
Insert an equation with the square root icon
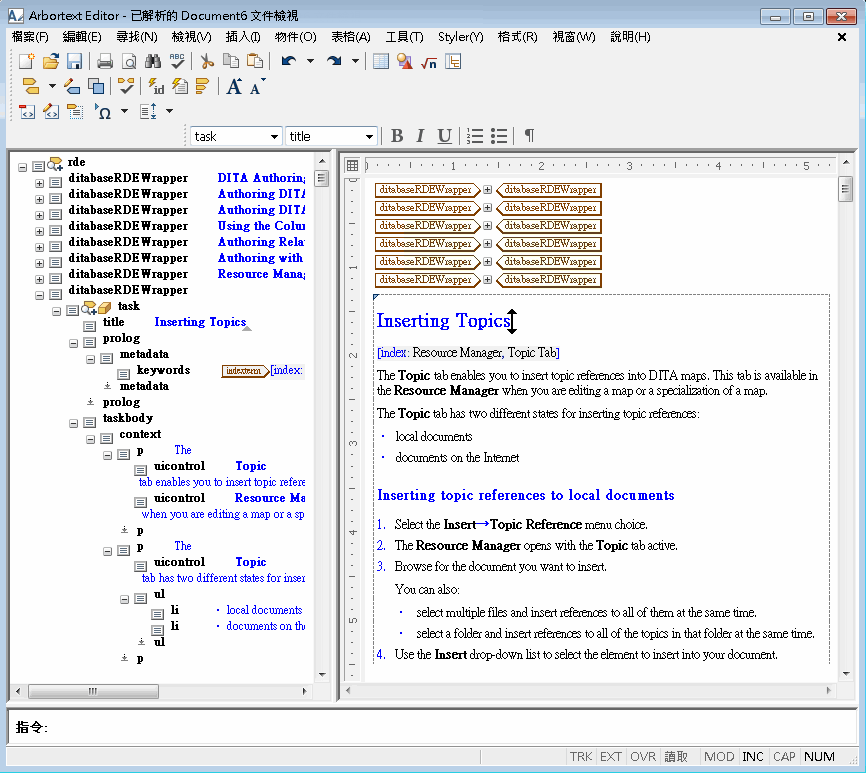tap(429, 62)
